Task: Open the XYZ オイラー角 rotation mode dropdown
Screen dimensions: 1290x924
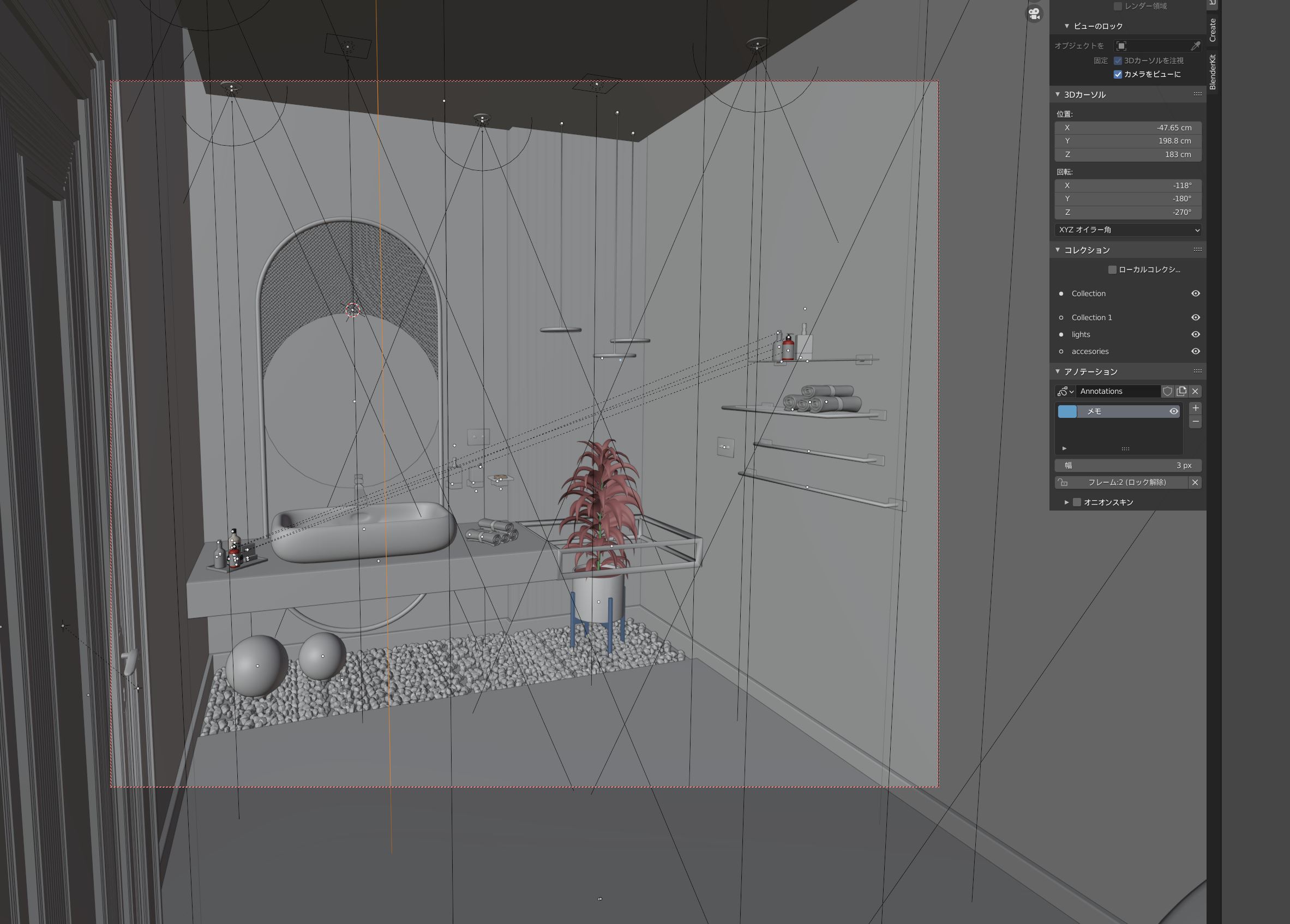Action: pos(1128,230)
